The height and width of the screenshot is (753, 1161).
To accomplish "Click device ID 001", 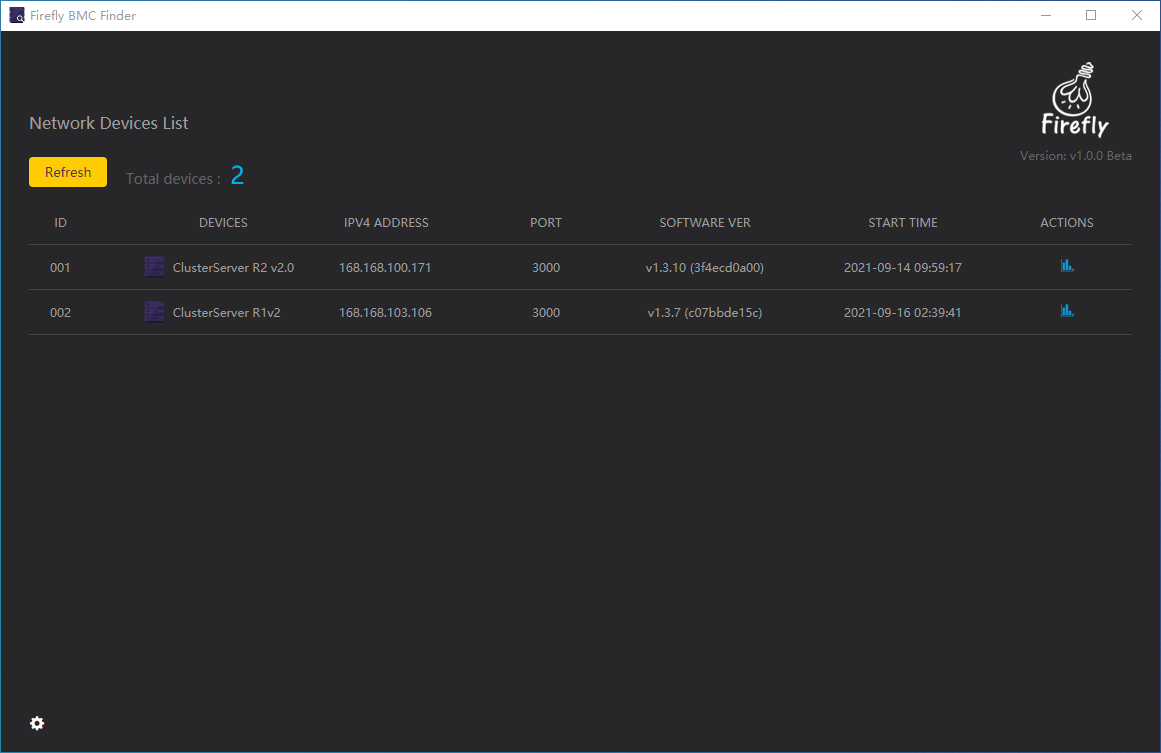I will click(60, 267).
